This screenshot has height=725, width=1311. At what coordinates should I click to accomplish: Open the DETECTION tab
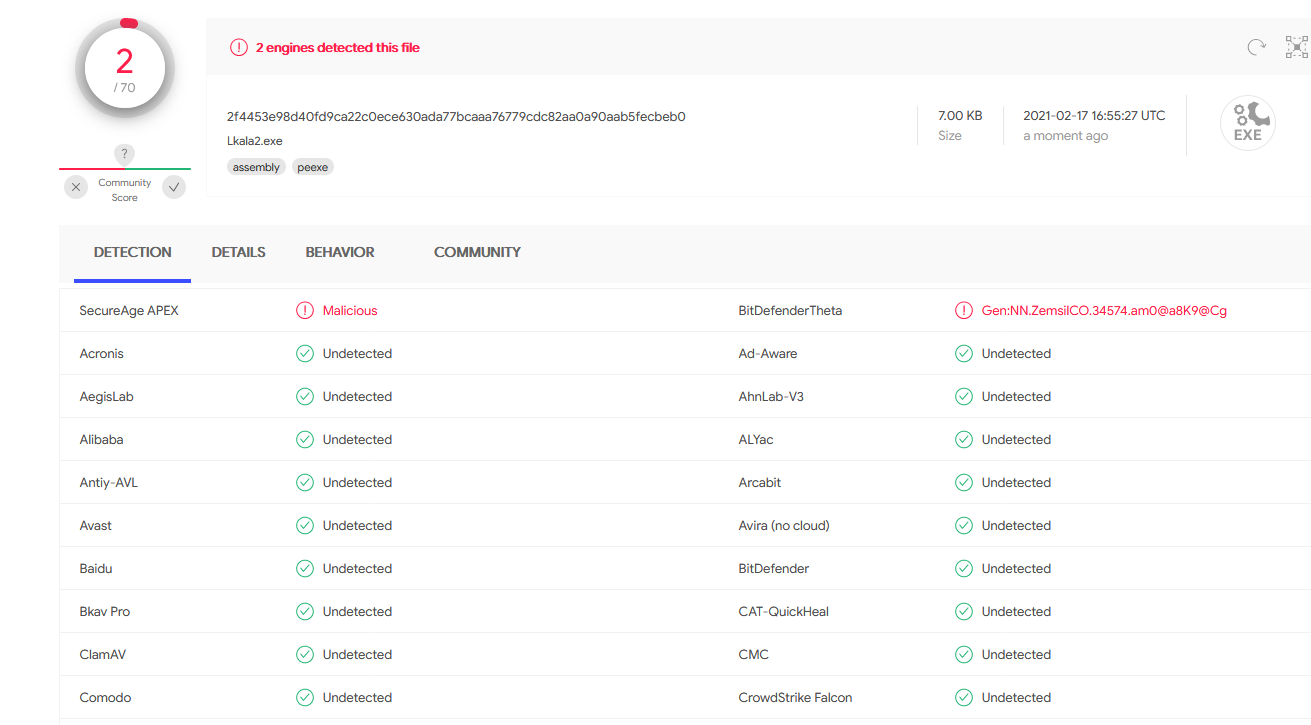(133, 253)
